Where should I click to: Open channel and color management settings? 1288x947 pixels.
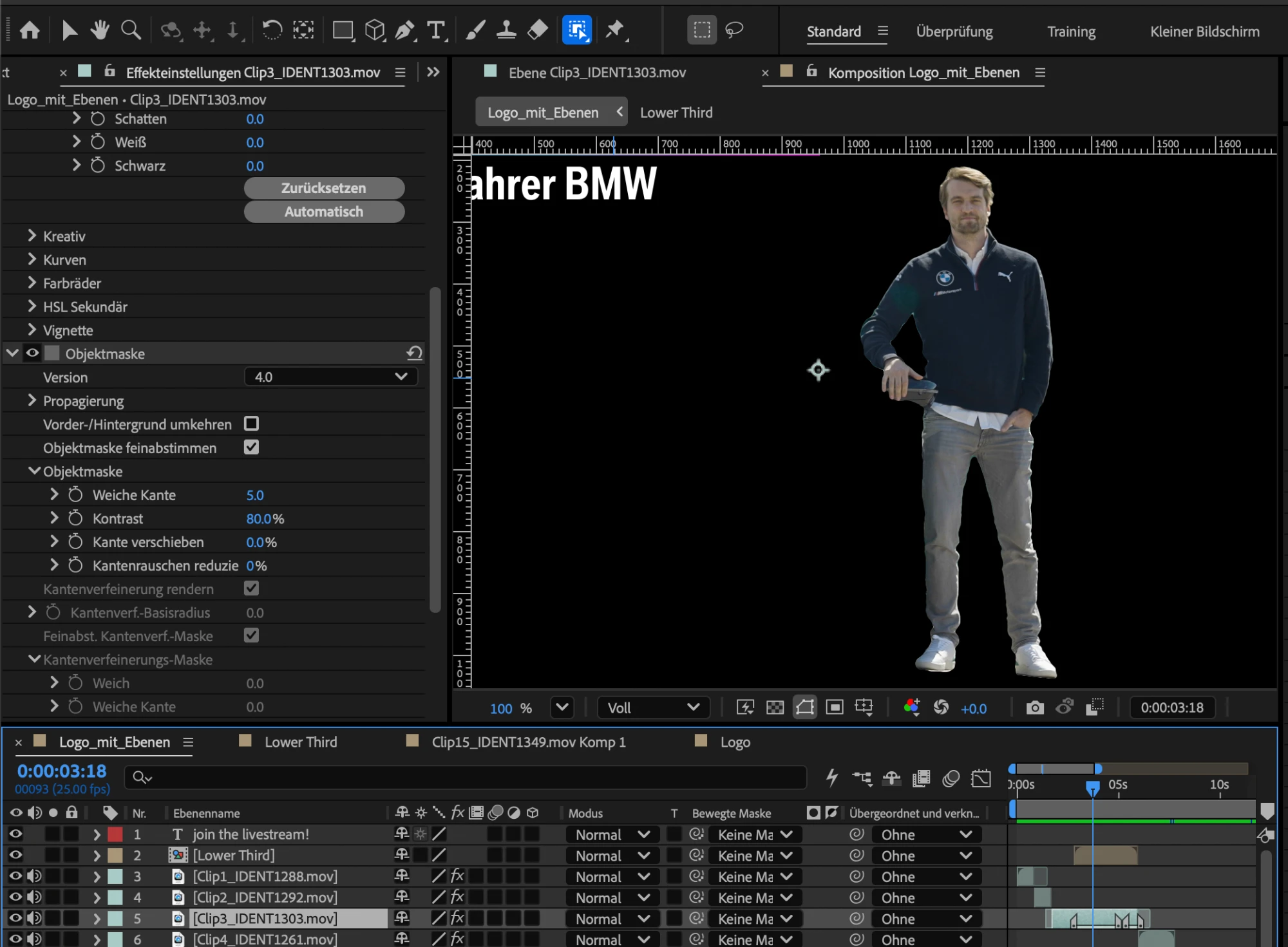coord(911,708)
